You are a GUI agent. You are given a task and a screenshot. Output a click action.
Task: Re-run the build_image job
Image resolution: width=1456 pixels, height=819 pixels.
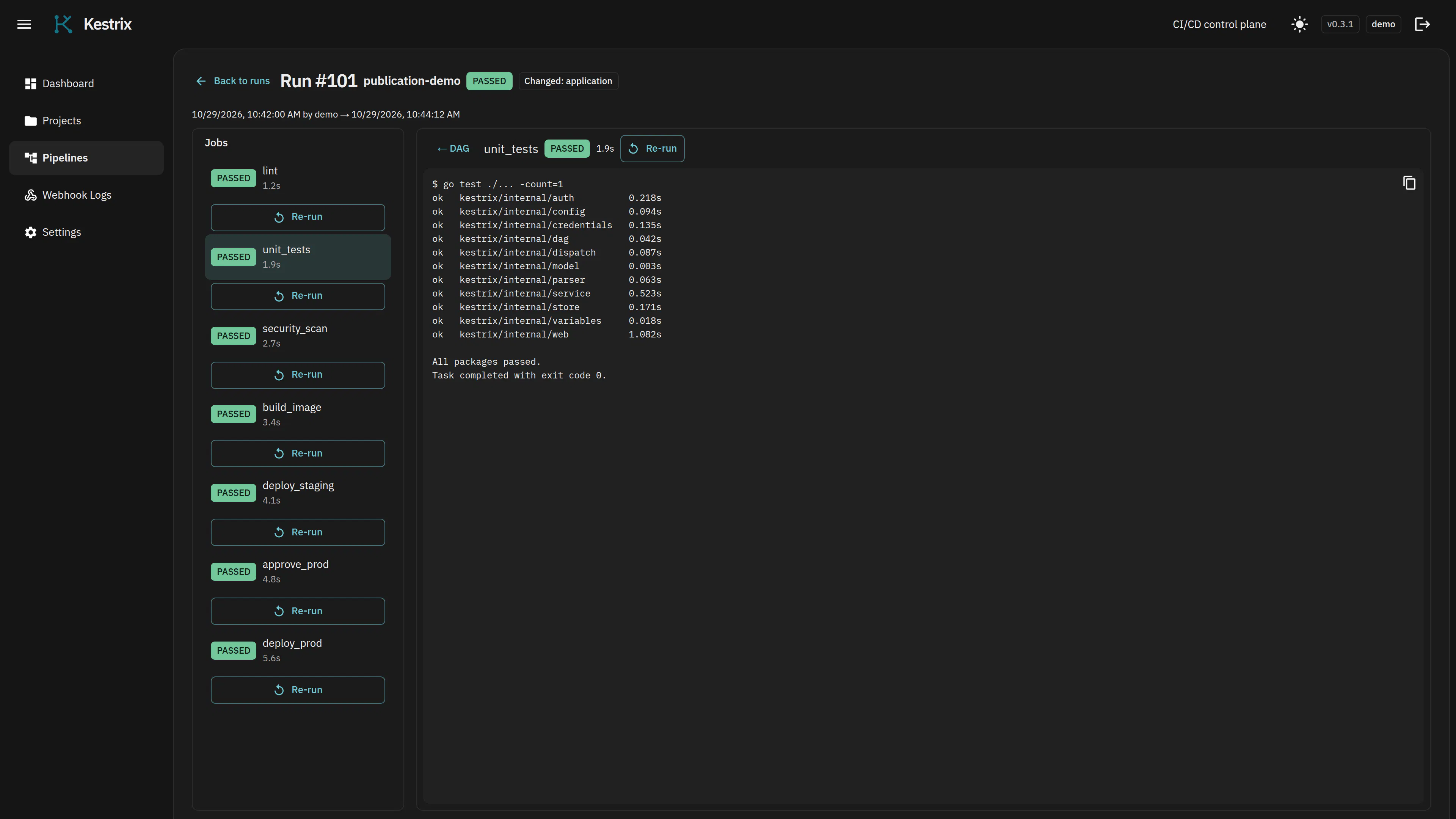[298, 453]
